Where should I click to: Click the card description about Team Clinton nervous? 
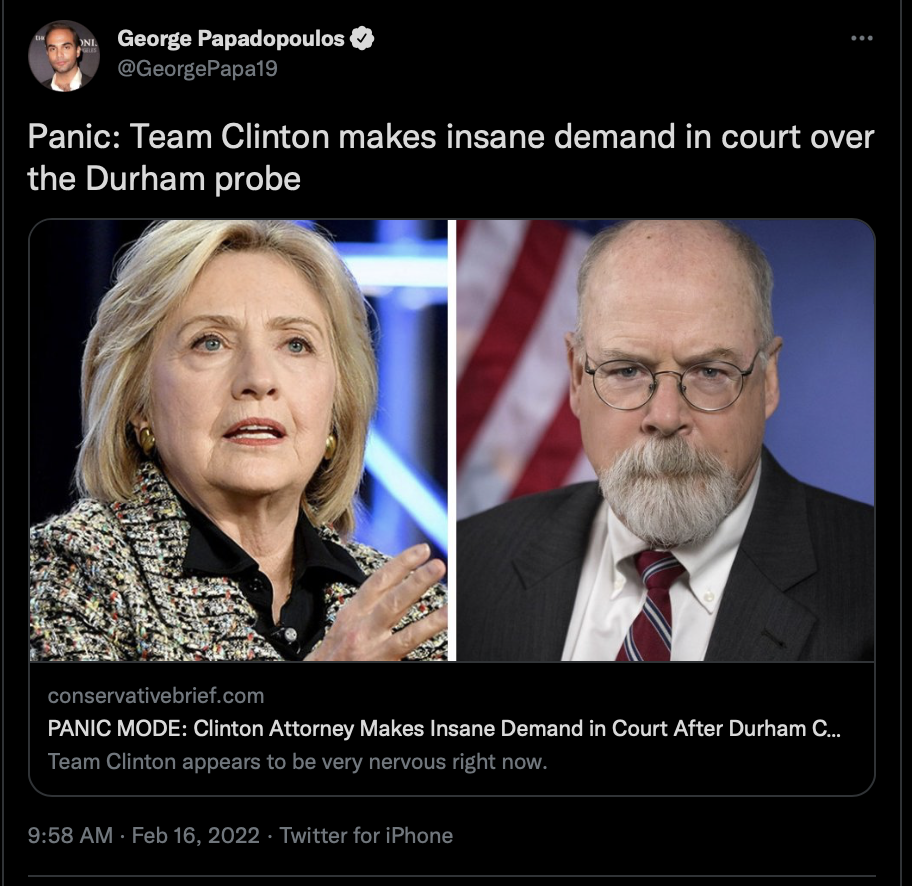[x=297, y=762]
